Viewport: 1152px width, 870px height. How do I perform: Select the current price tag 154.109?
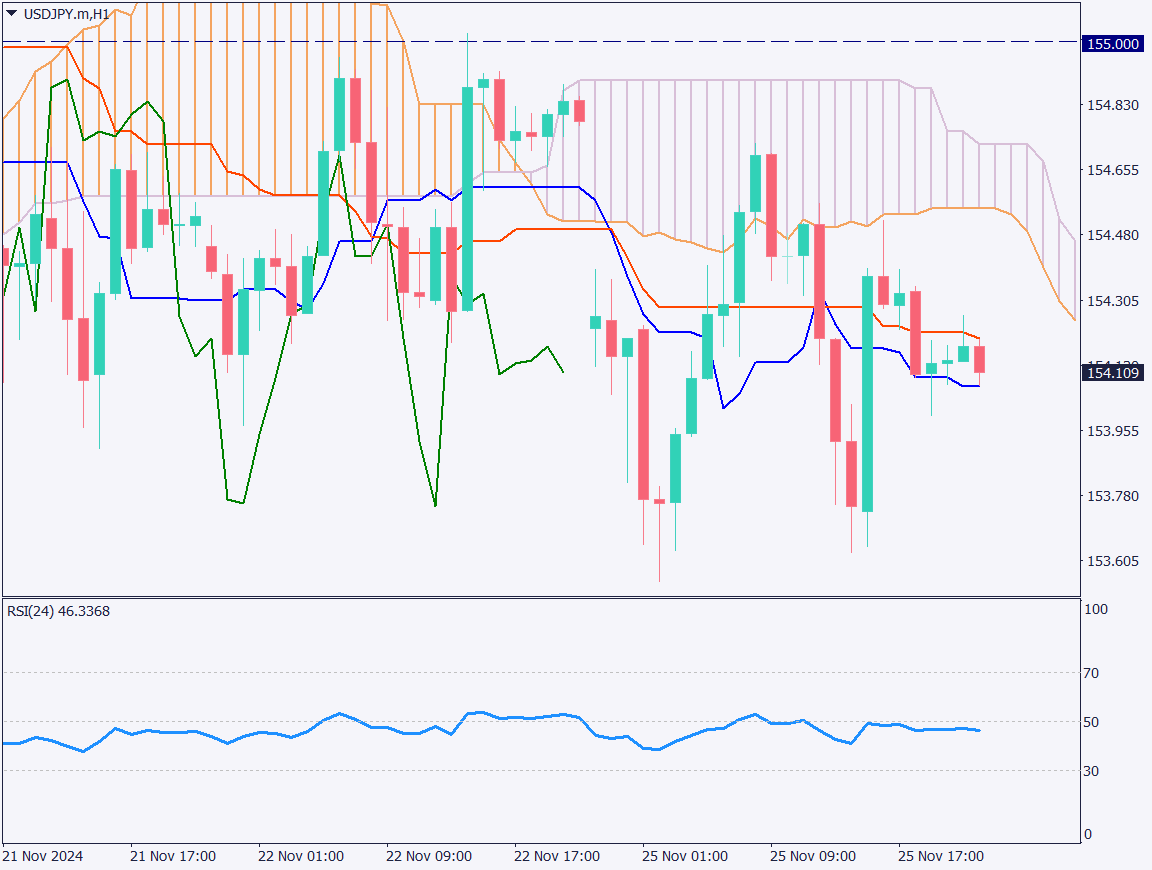click(1112, 373)
